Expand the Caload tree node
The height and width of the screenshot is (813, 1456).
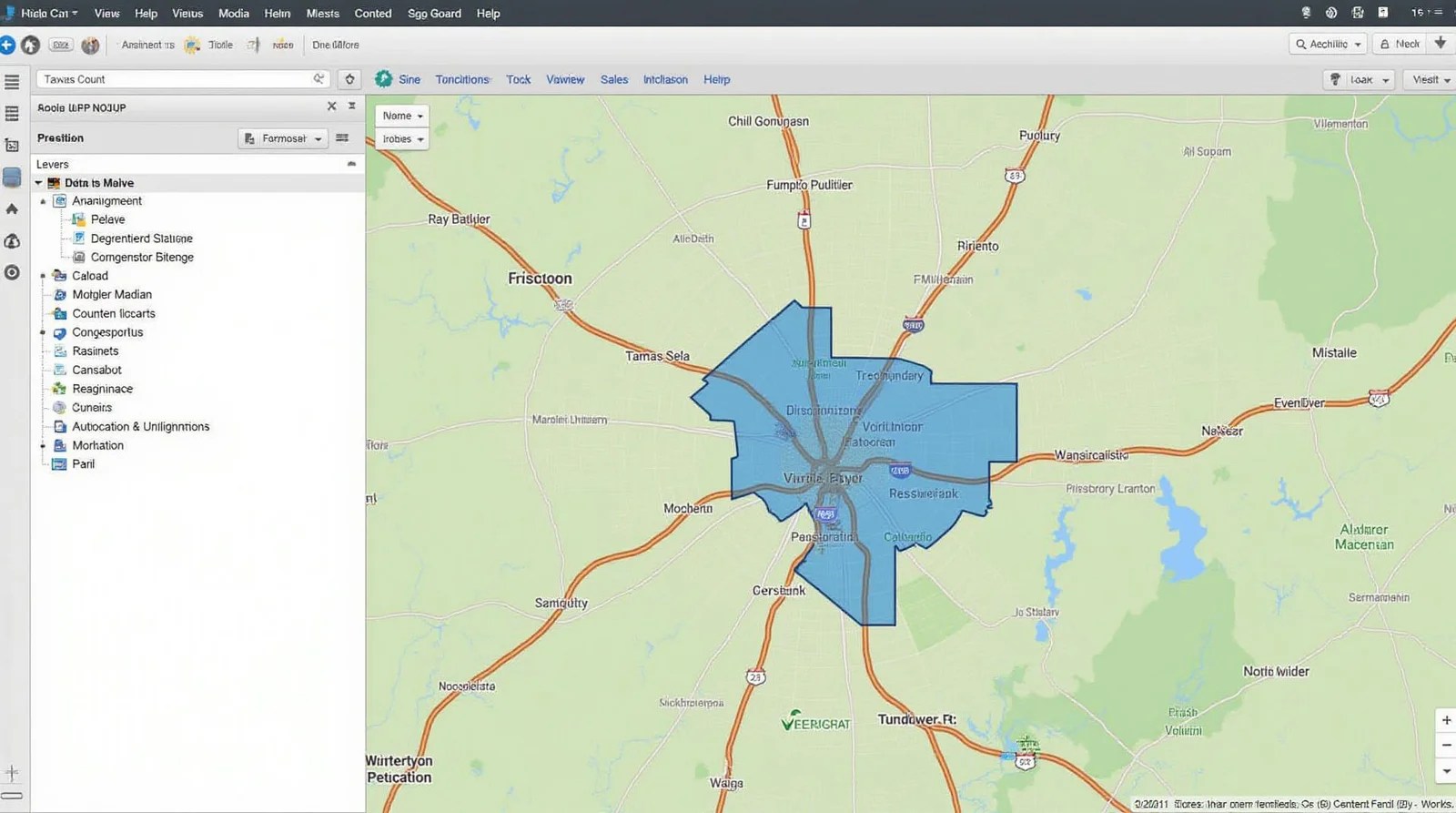coord(43,276)
